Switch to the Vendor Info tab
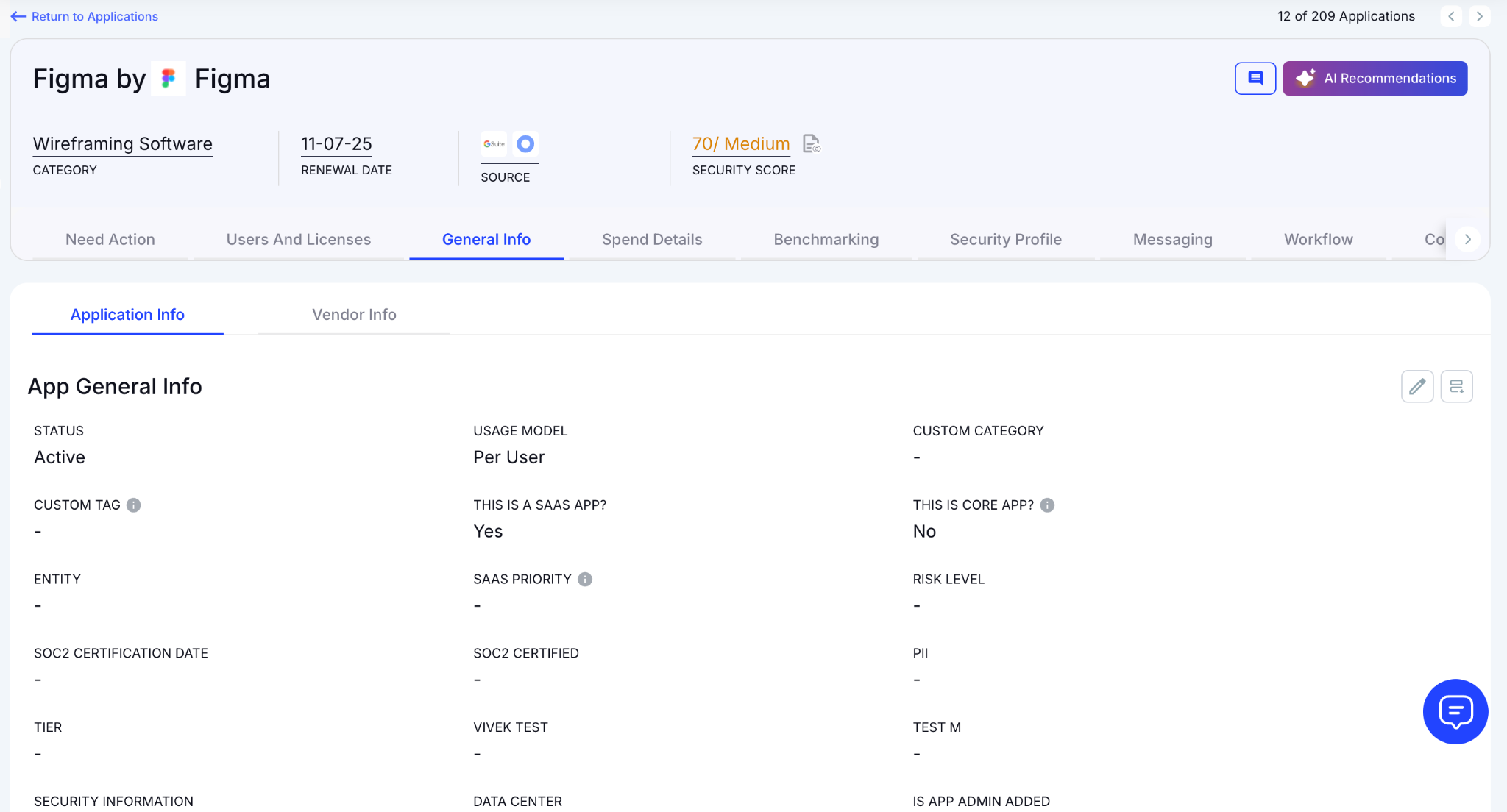The image size is (1507, 812). click(354, 315)
